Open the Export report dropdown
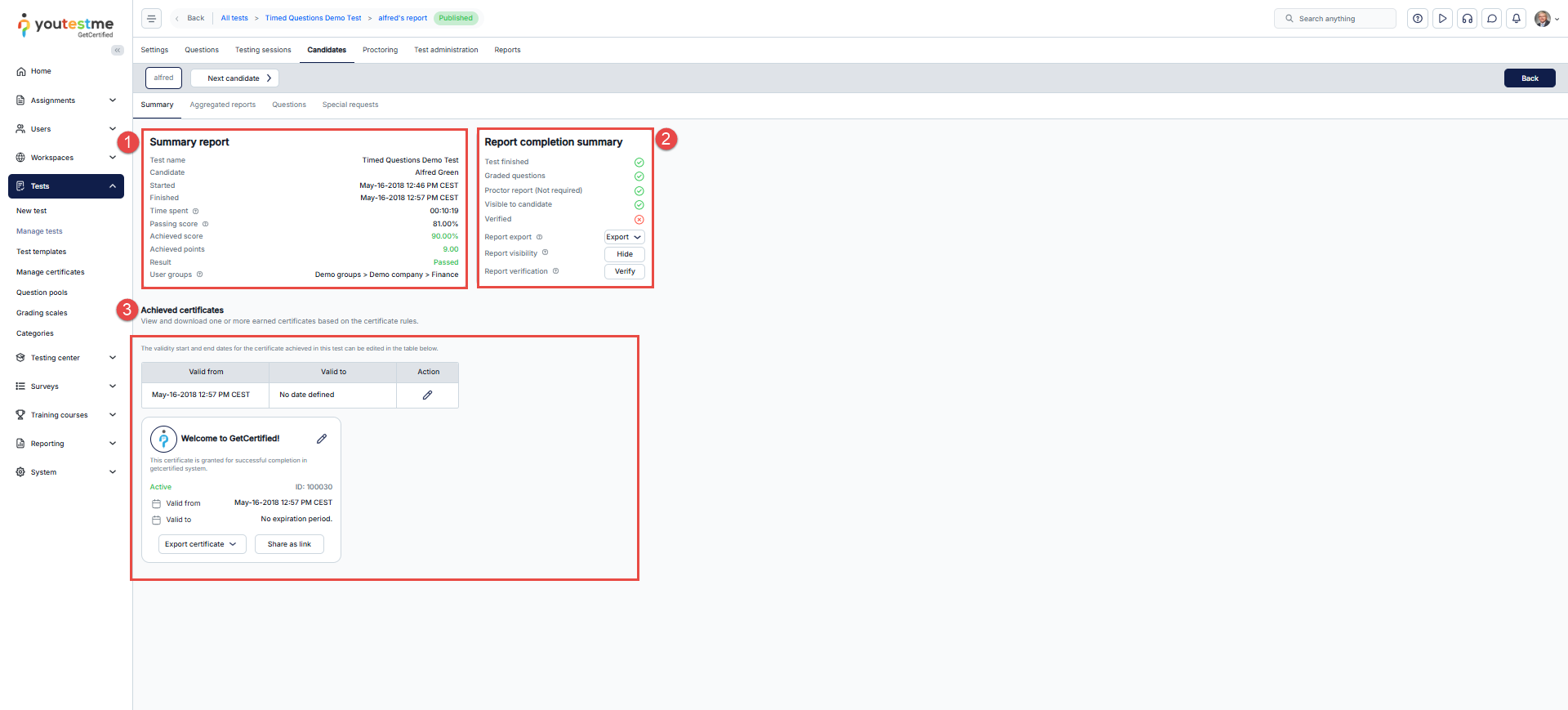 coord(624,237)
